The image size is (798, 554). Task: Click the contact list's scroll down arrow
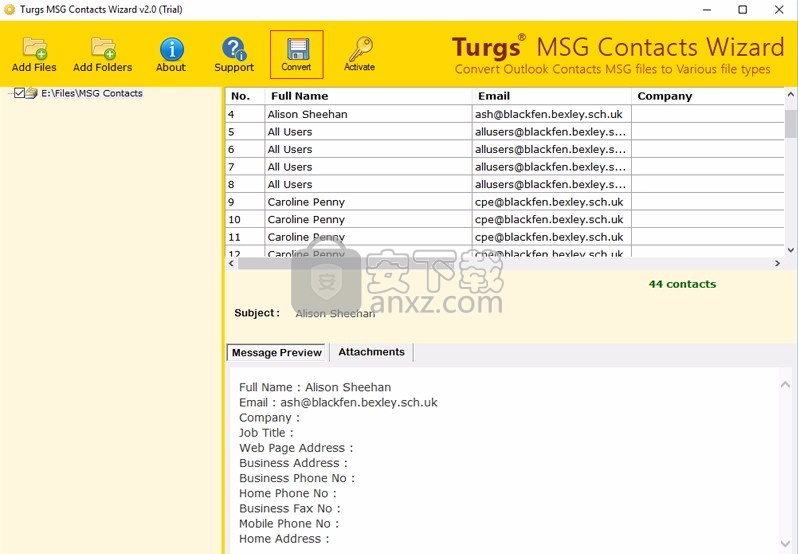[790, 250]
